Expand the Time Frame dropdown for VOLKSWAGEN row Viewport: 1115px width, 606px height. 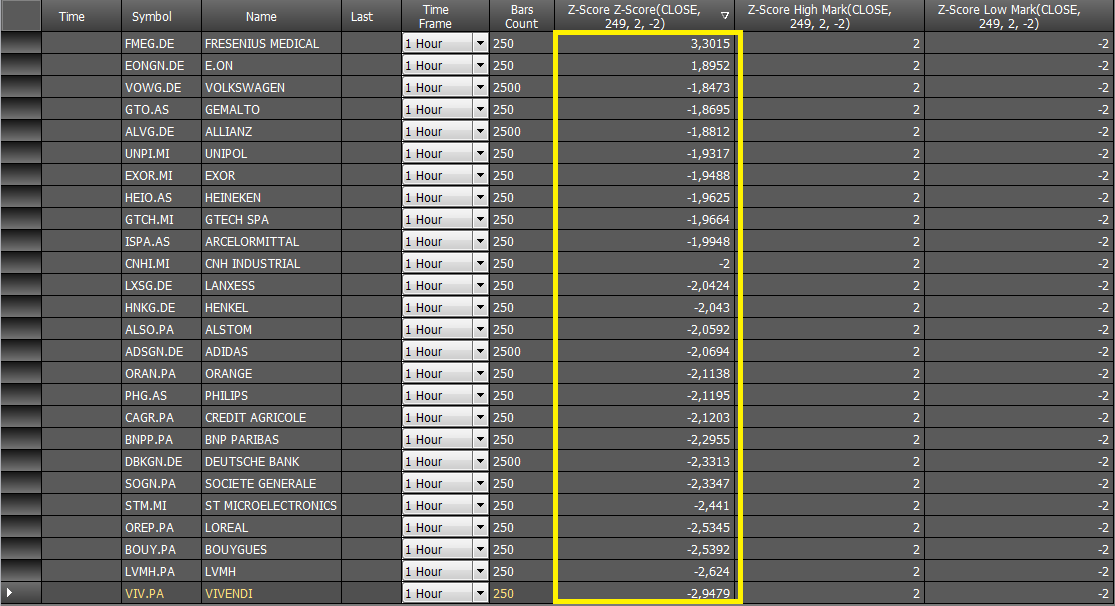pyautogui.click(x=480, y=87)
